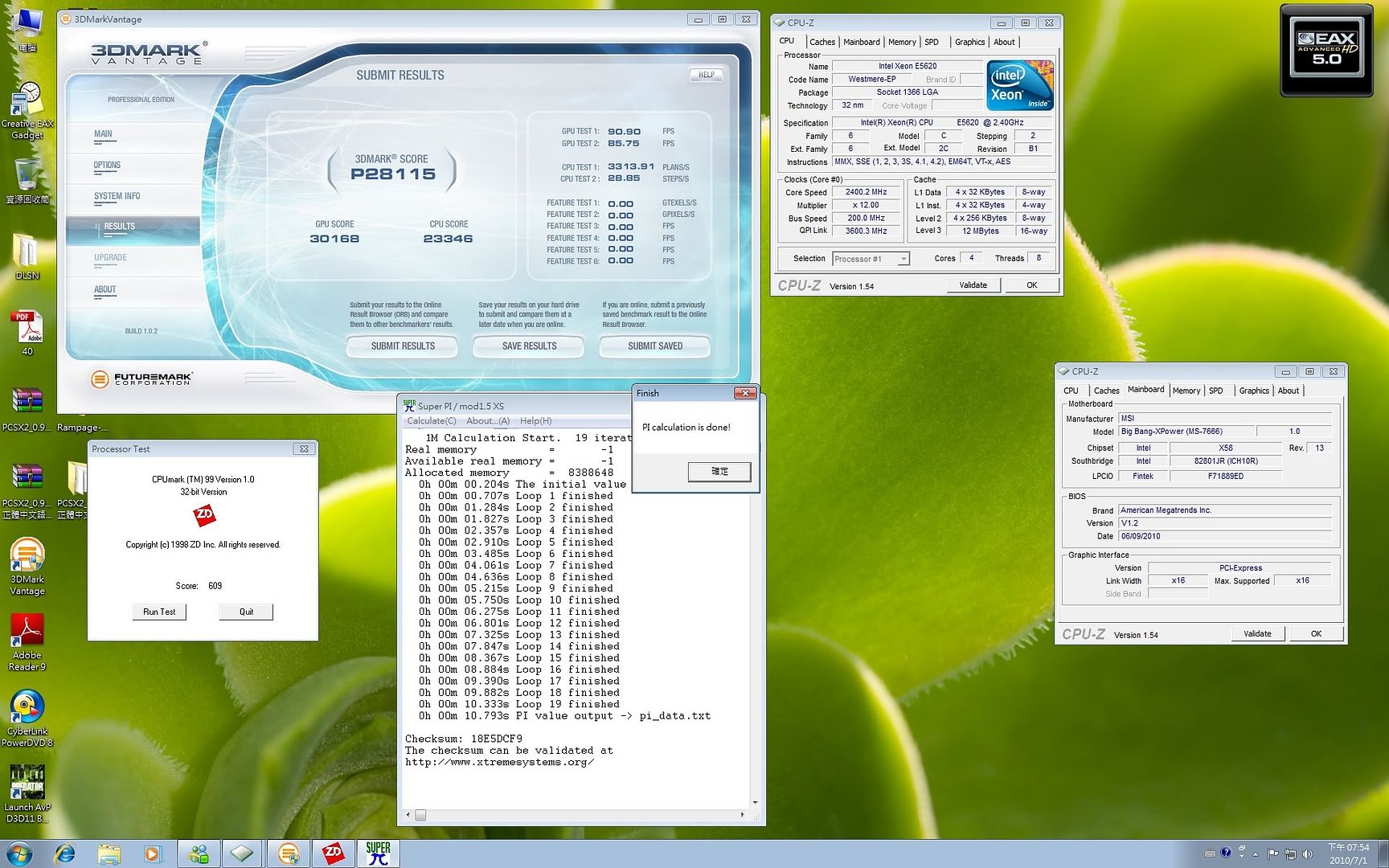Click the ZD logo in Processor Test window

[204, 515]
